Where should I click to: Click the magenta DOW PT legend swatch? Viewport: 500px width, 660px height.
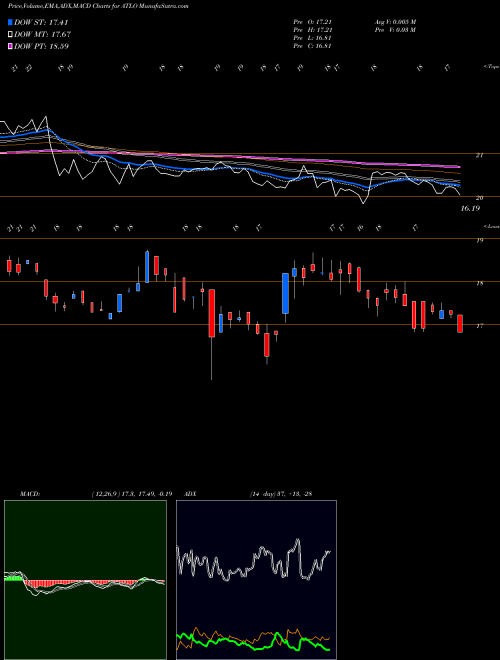tap(10, 46)
